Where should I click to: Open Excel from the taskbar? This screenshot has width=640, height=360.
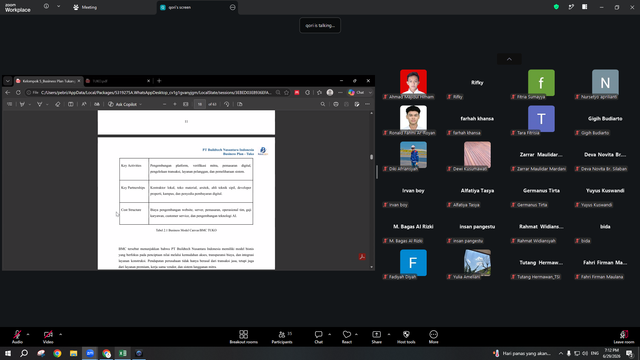coord(122,353)
